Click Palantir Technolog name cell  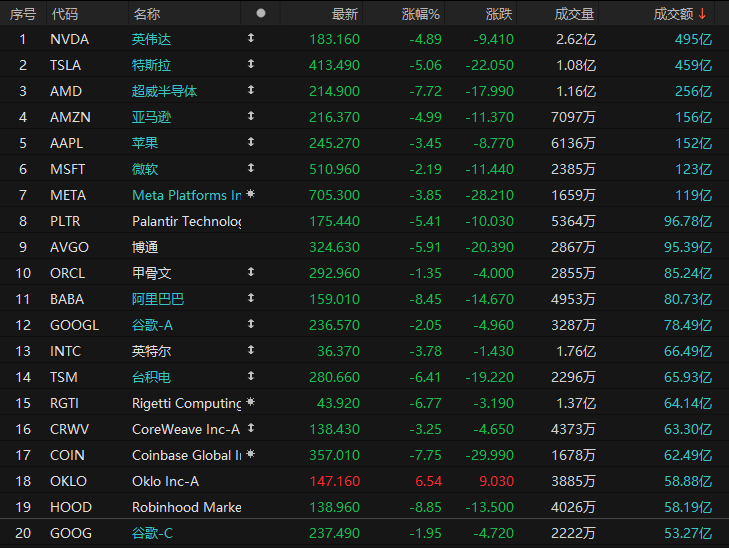186,221
